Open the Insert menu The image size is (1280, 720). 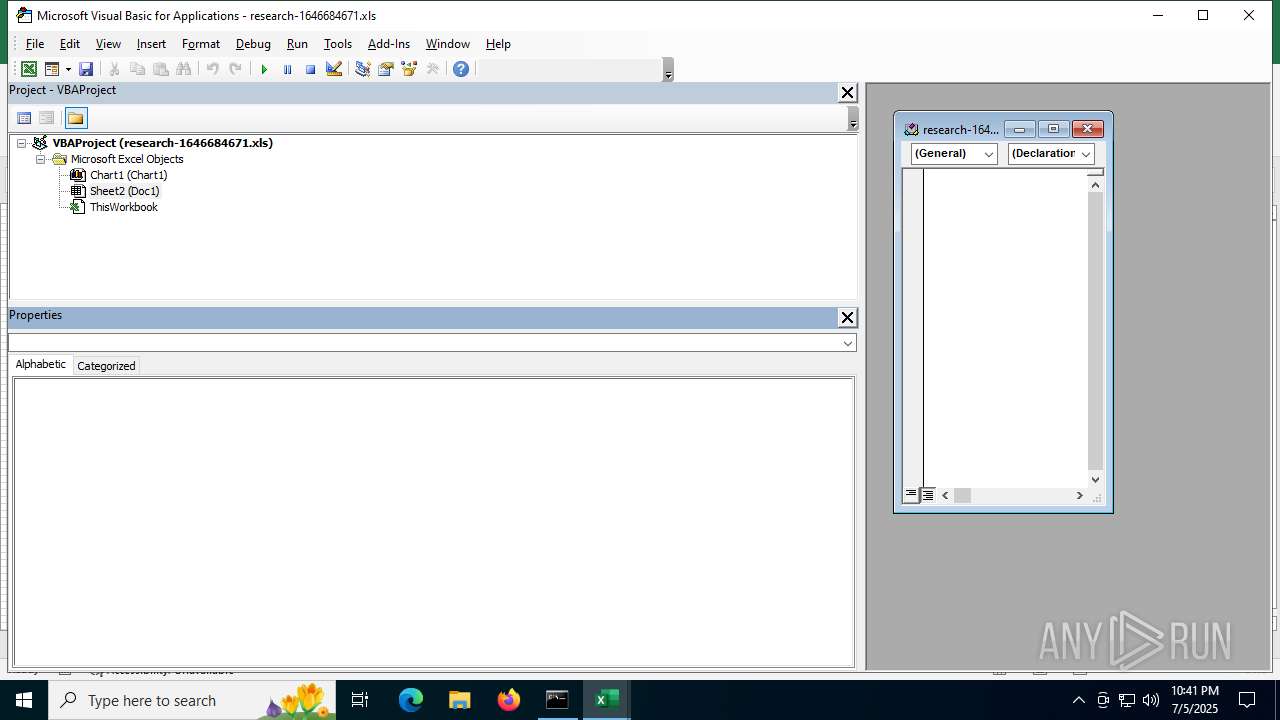[x=151, y=44]
